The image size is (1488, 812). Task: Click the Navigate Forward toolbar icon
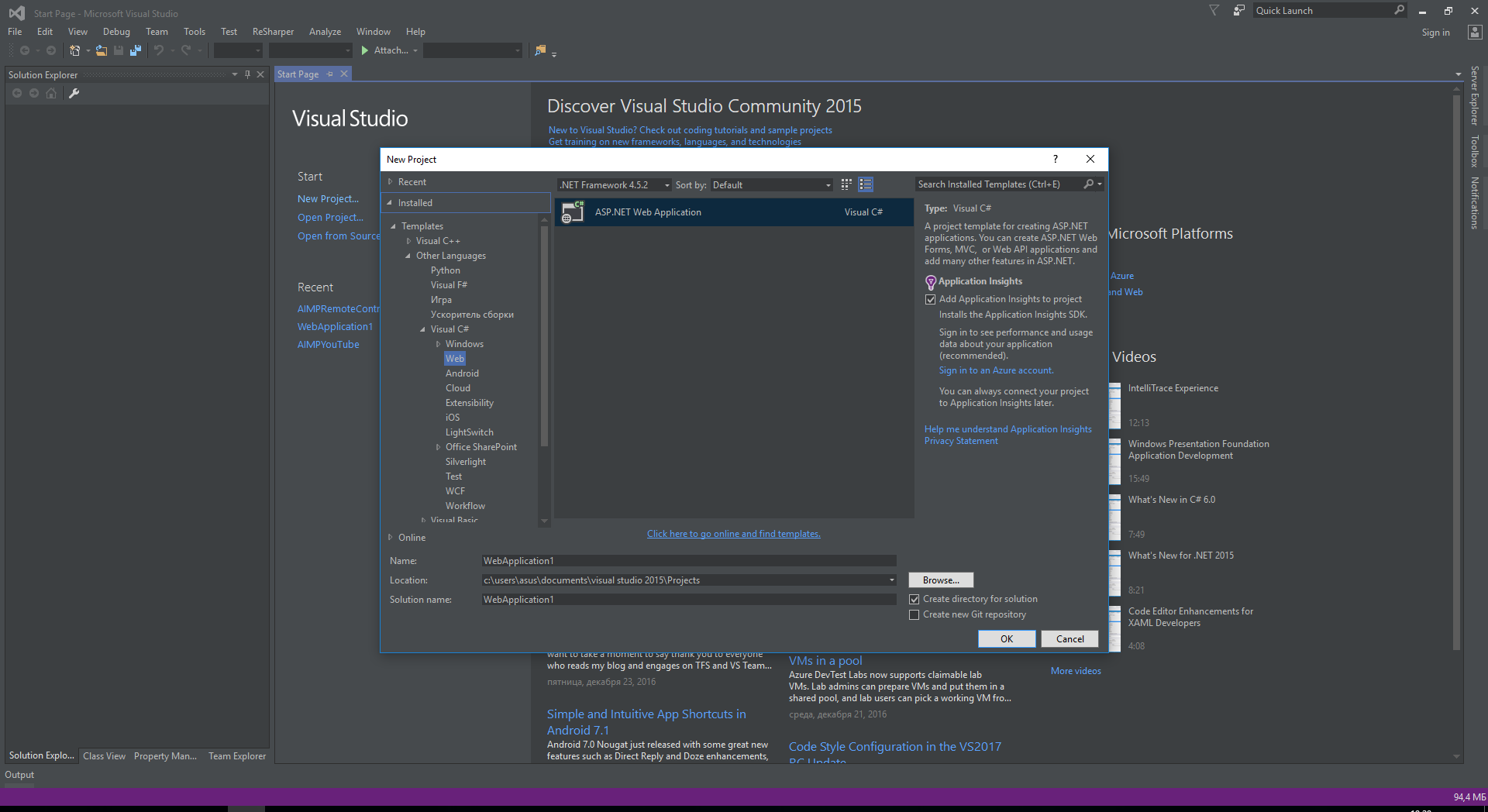[x=51, y=50]
